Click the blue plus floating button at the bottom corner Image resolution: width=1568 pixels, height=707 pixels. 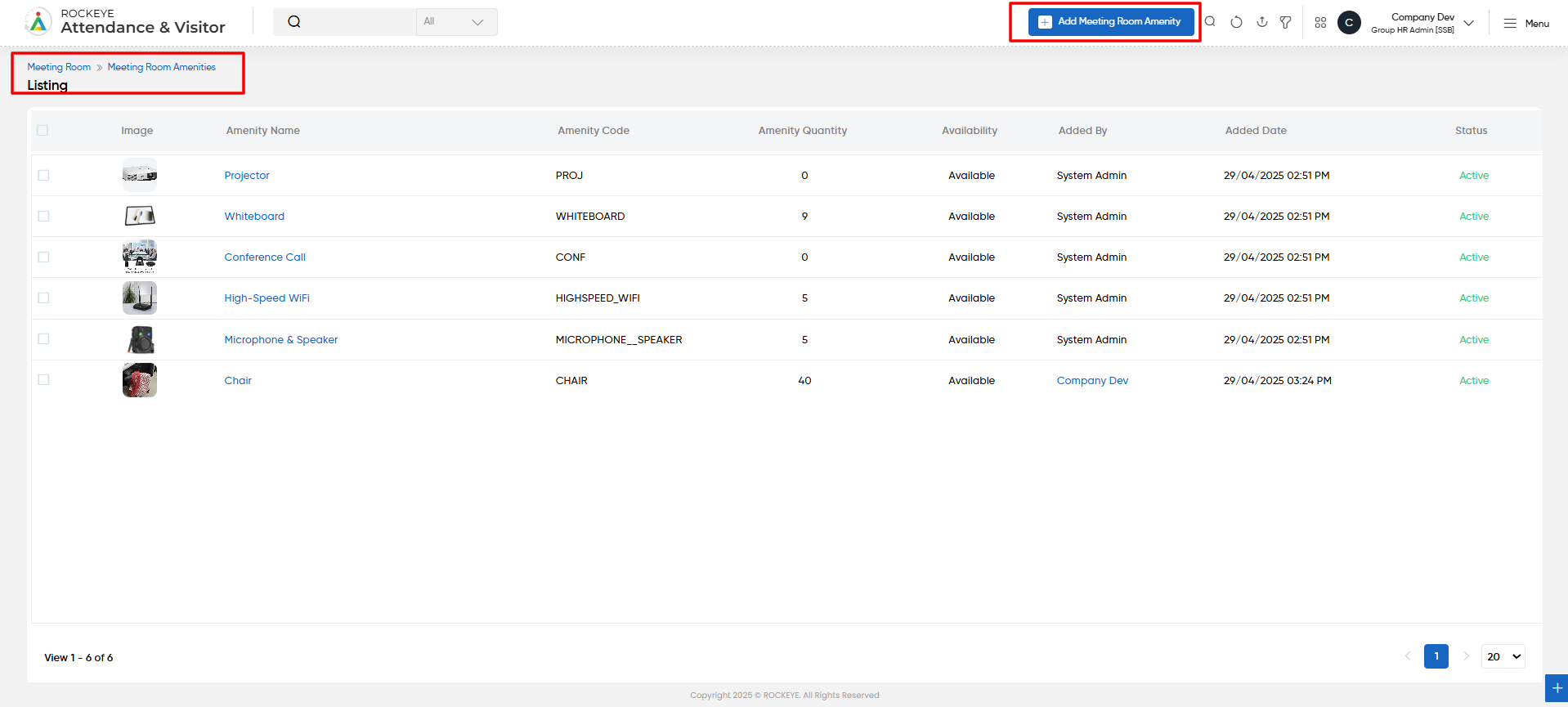(1557, 688)
